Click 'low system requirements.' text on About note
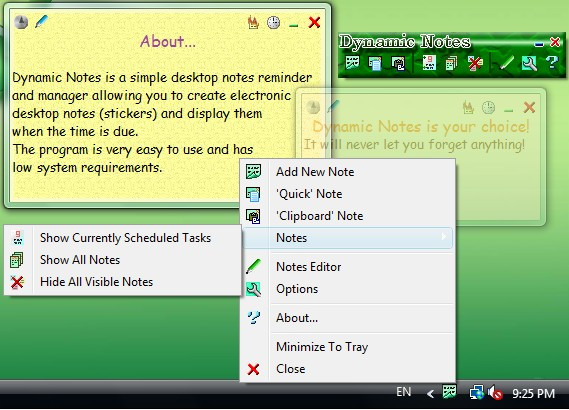Viewport: 569px width, 410px height. (x=87, y=168)
